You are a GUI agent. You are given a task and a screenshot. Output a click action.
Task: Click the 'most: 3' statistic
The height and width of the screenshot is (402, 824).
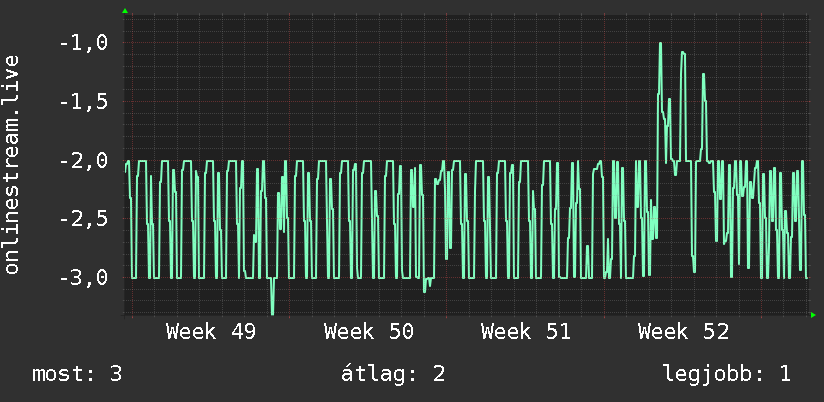[x=77, y=374]
